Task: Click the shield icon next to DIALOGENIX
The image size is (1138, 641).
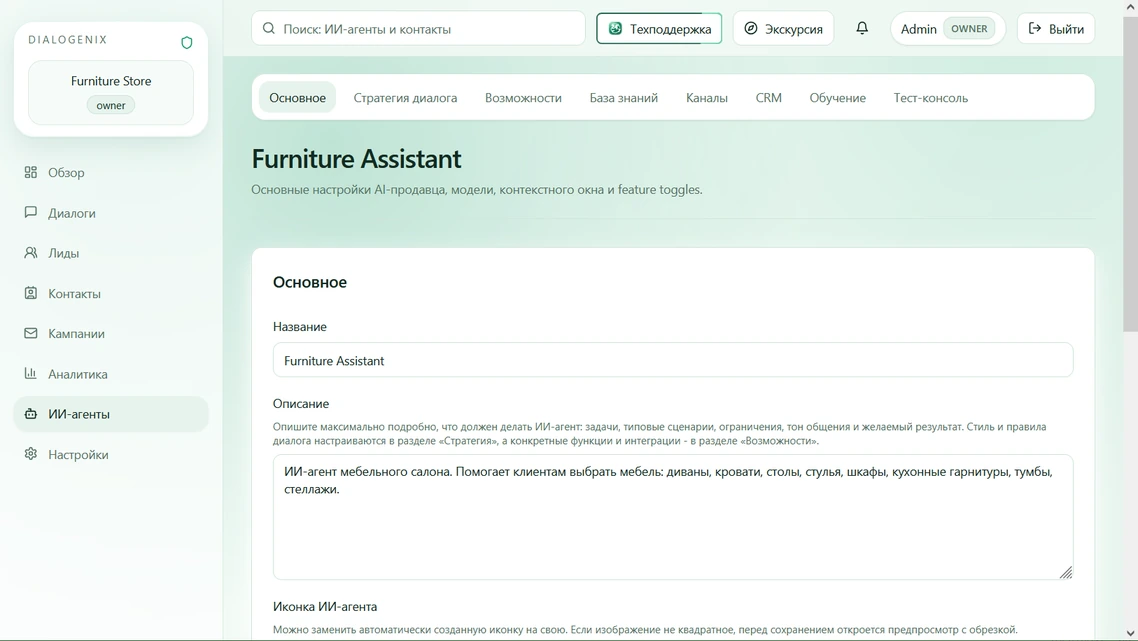Action: click(187, 43)
